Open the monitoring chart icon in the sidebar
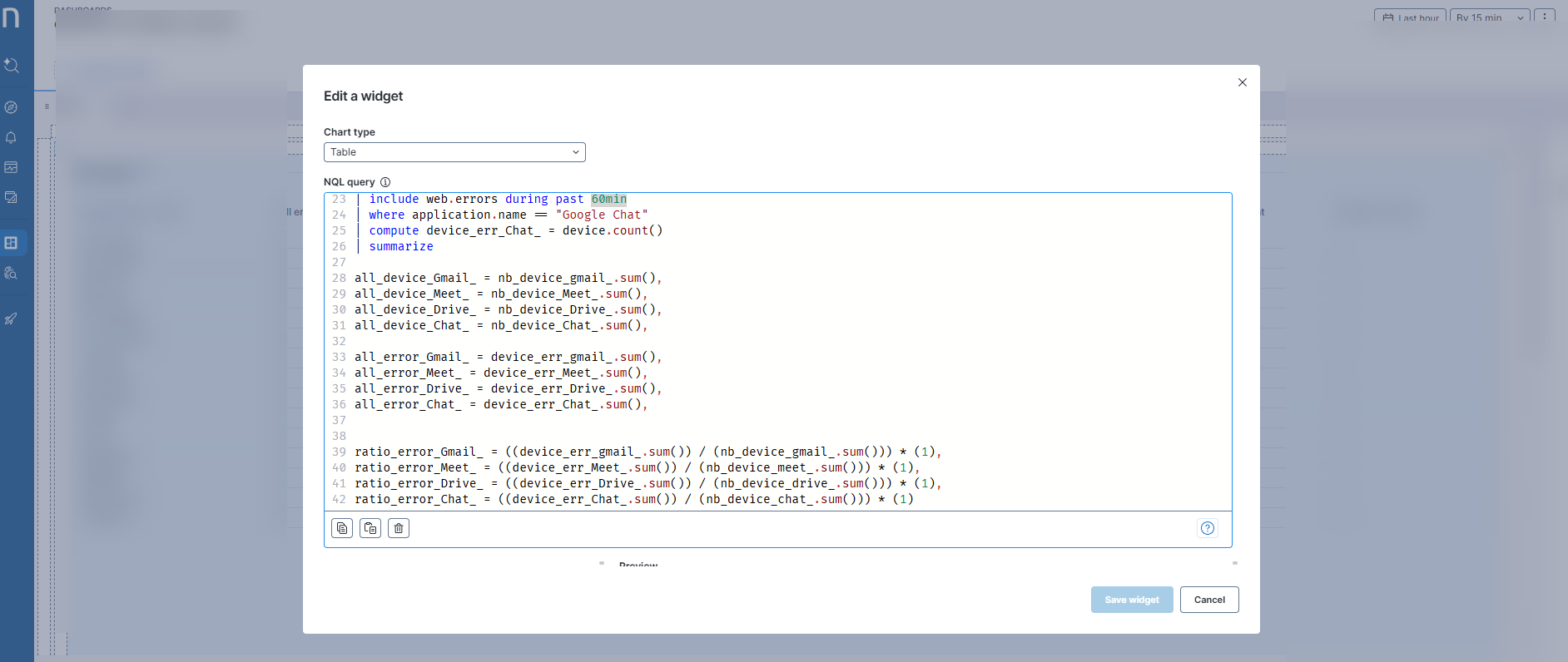The width and height of the screenshot is (1568, 662). [x=11, y=167]
